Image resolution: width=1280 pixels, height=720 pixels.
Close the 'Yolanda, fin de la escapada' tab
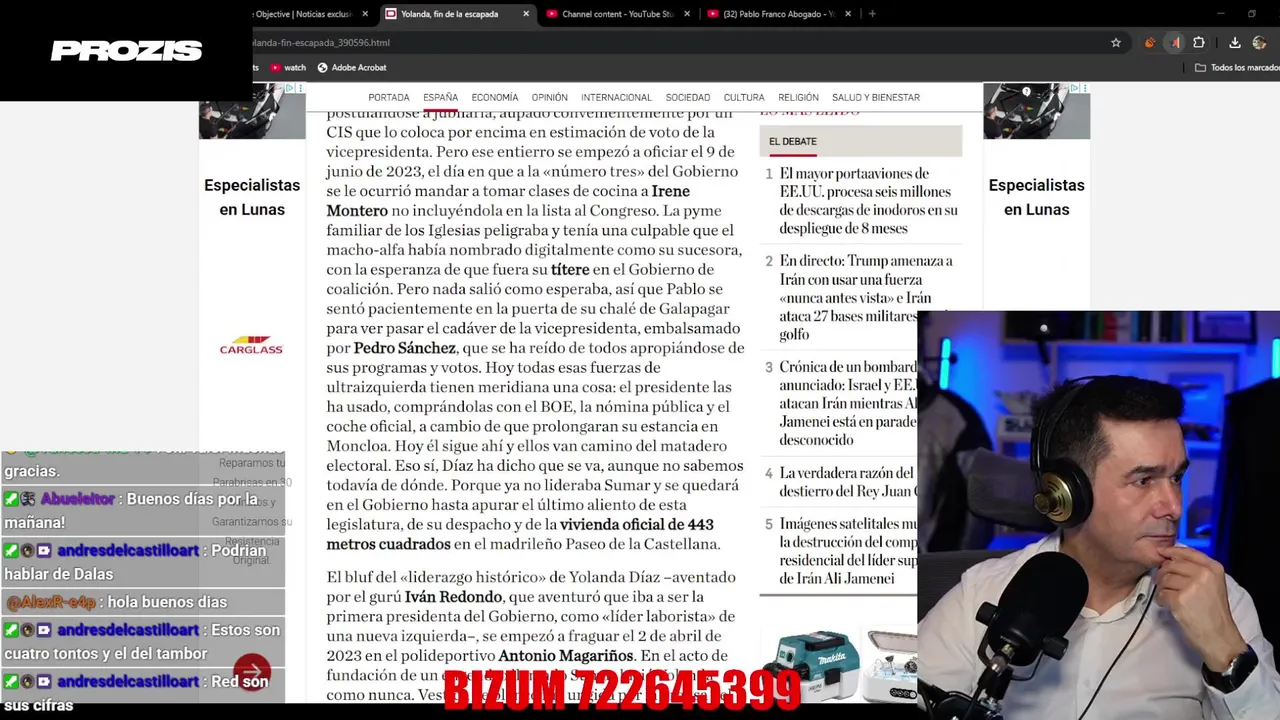pos(526,14)
